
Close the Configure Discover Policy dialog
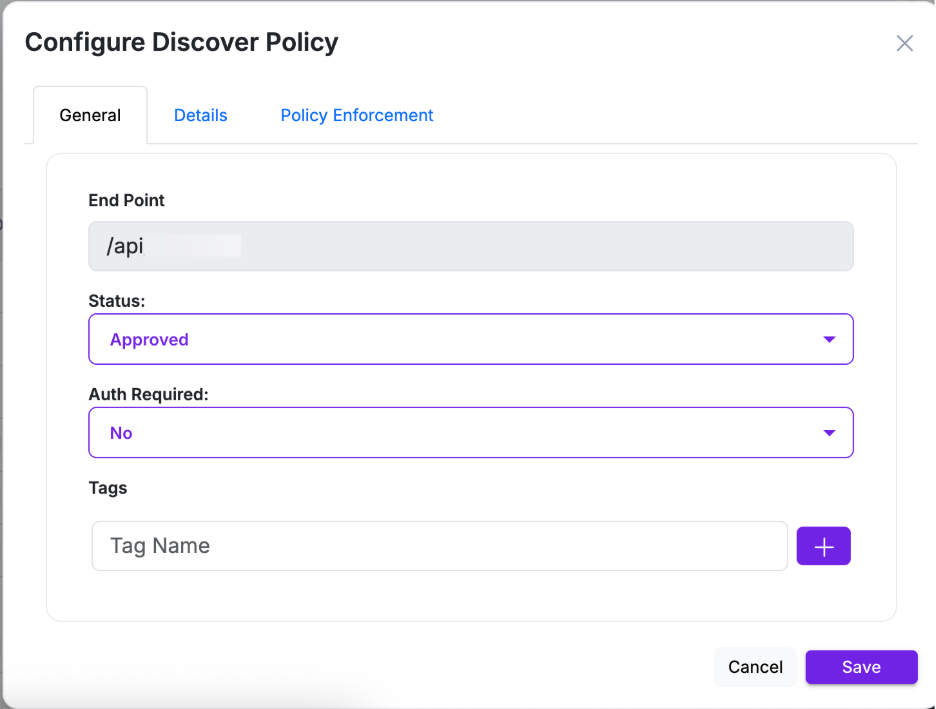pos(904,43)
